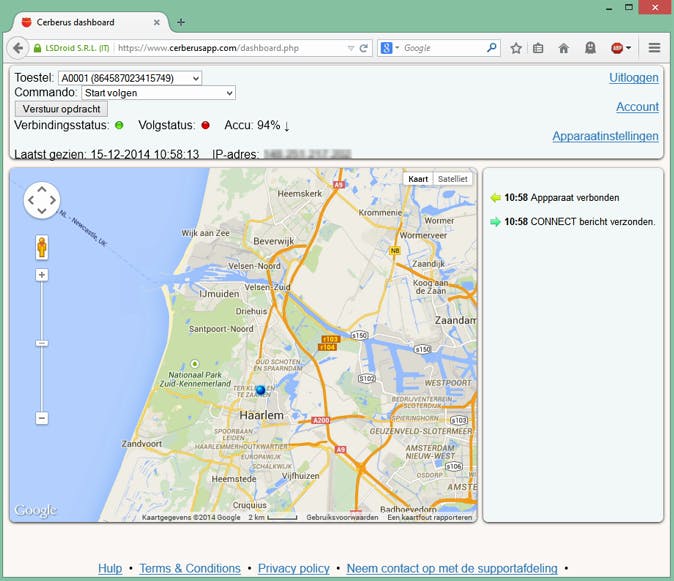Switch map to Kaart view
674x581 pixels.
point(418,179)
